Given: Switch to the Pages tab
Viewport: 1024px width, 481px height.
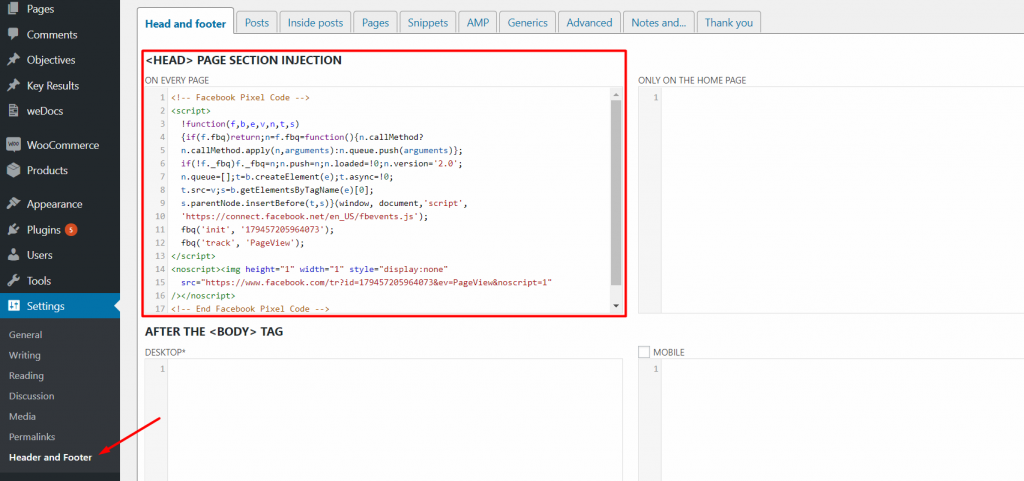Looking at the screenshot, I should point(376,22).
